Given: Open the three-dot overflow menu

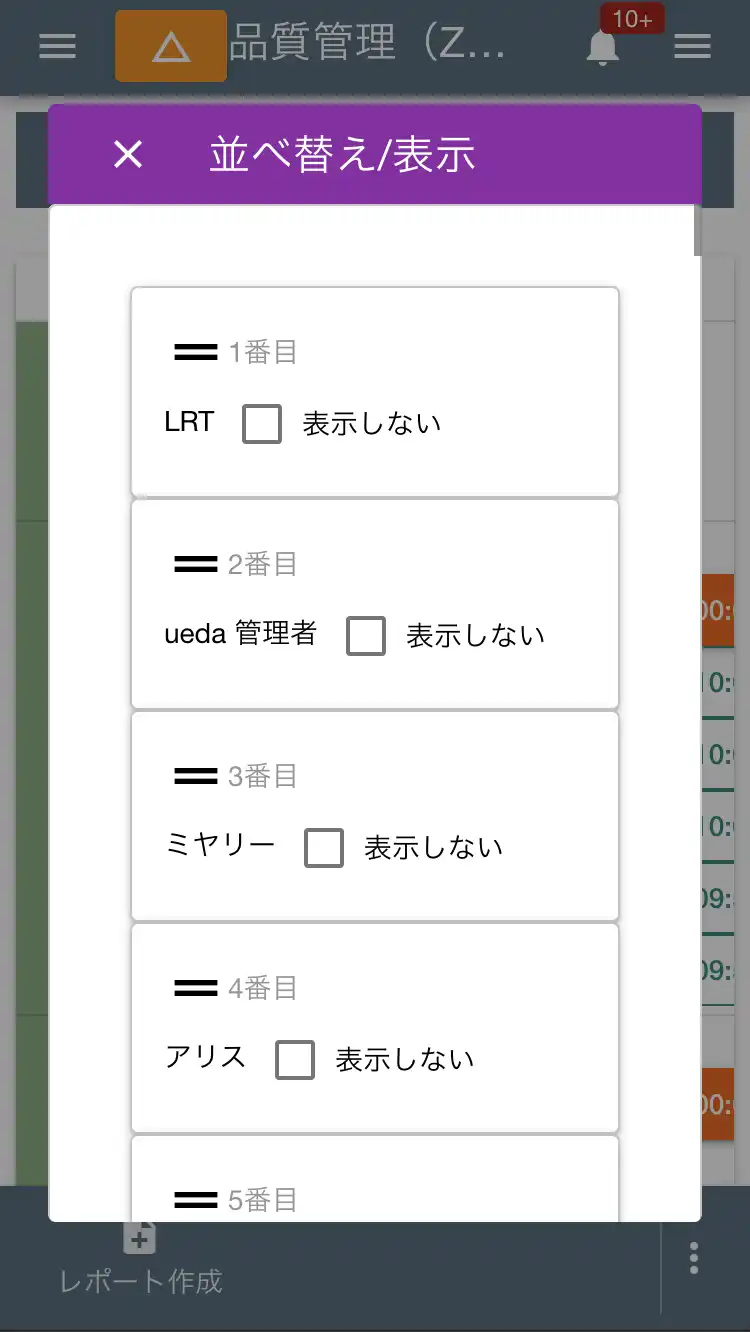Looking at the screenshot, I should tap(692, 1258).
